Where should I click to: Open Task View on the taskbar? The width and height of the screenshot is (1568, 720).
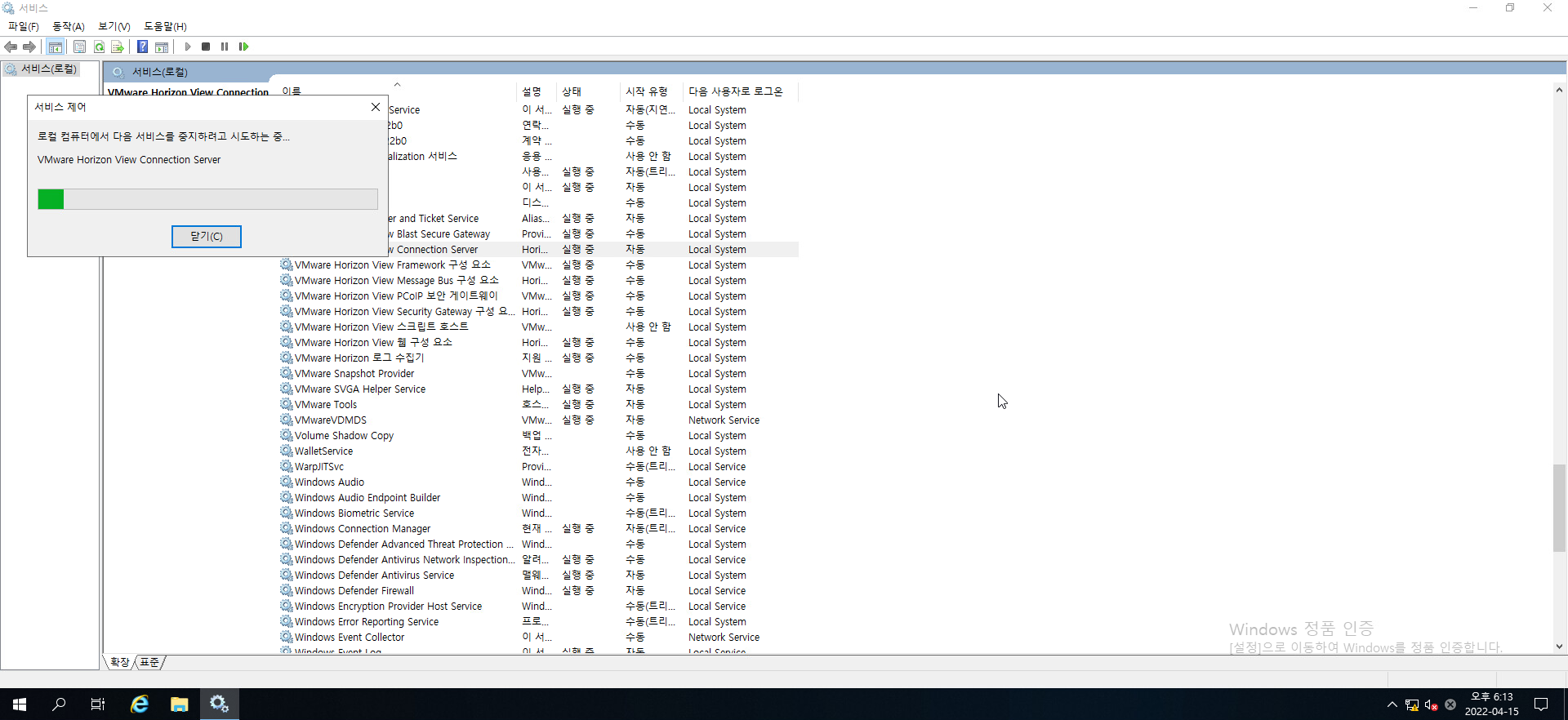(98, 704)
